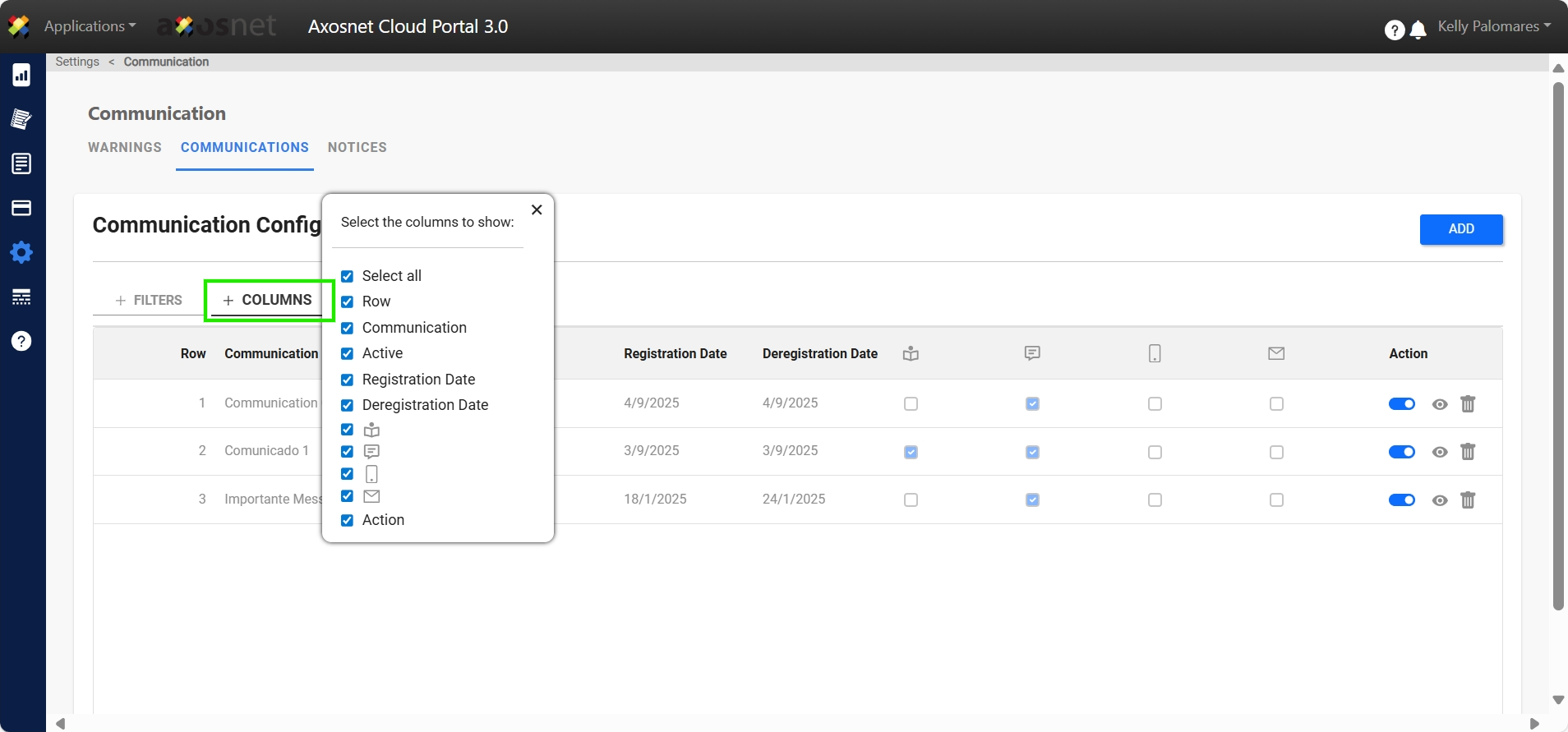
Task: Delete the Comunicado 1 row with trash icon
Action: [1468, 452]
